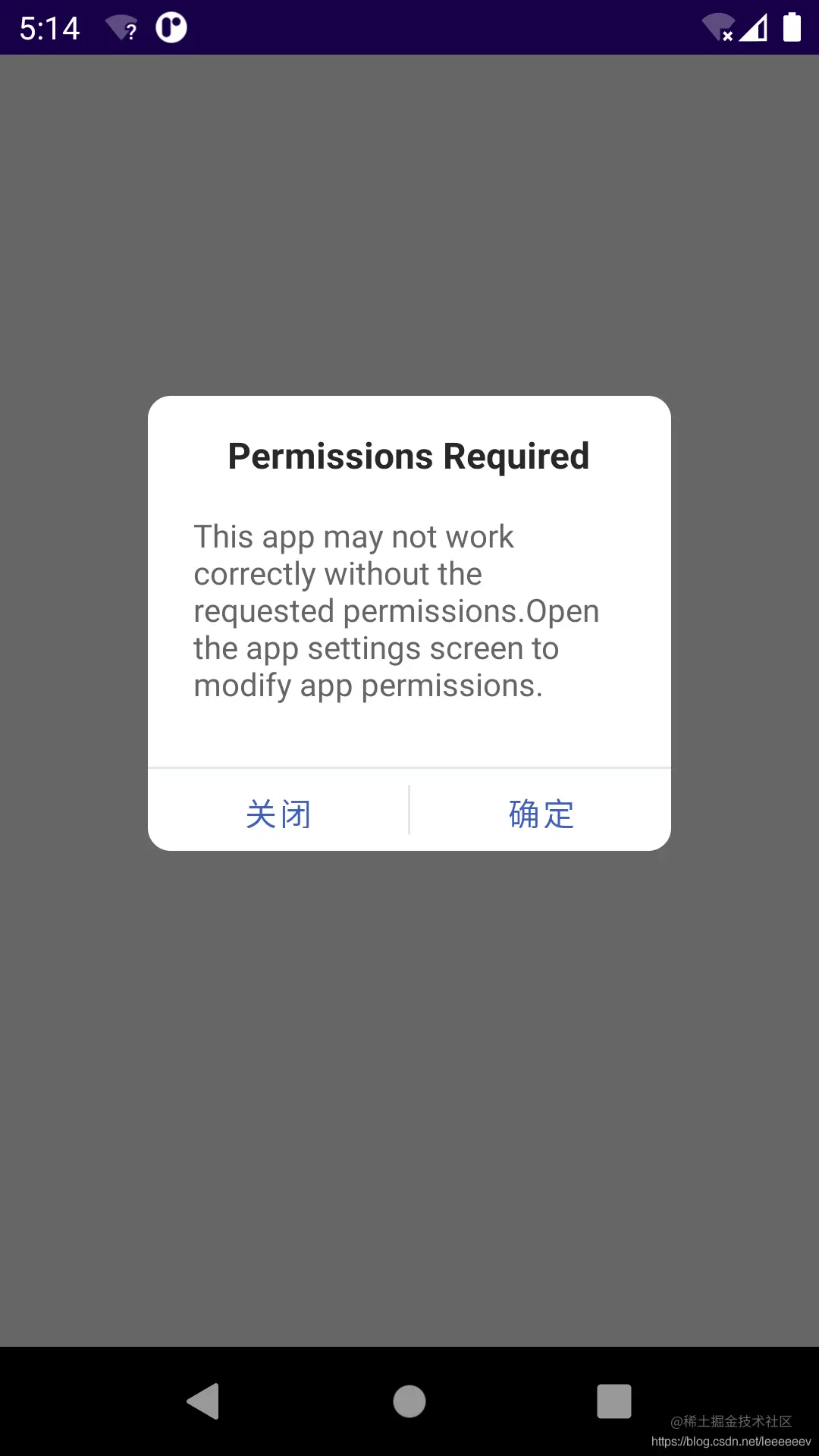819x1456 pixels.
Task: Confirm with the 确定 button
Action: point(541,814)
